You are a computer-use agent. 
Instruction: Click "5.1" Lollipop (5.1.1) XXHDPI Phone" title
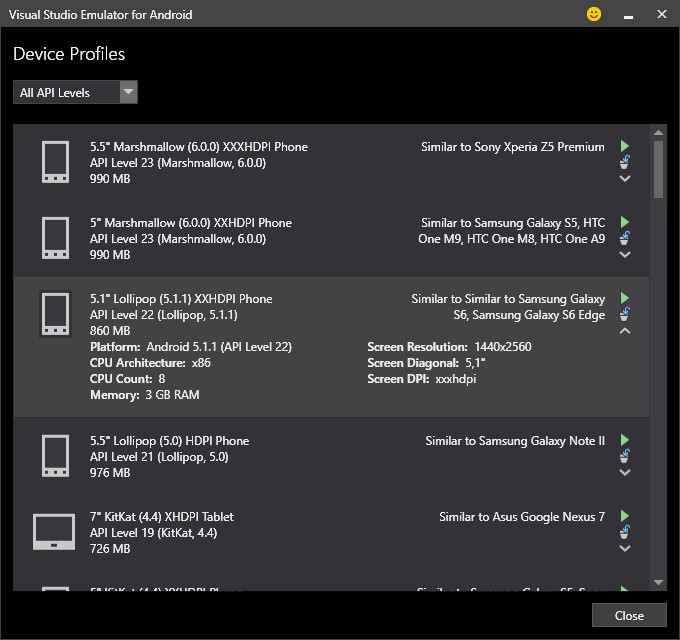[181, 299]
